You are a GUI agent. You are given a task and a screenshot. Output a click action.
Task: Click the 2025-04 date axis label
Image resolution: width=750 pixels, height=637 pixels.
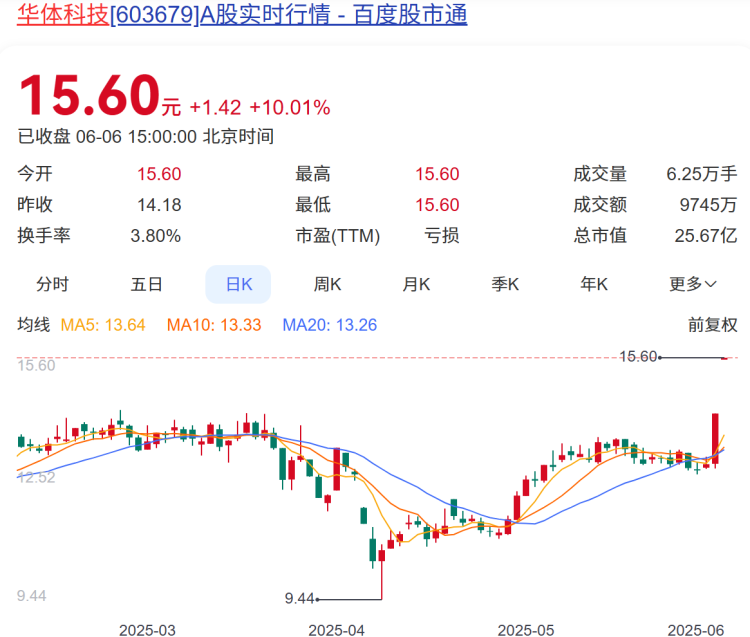336,630
